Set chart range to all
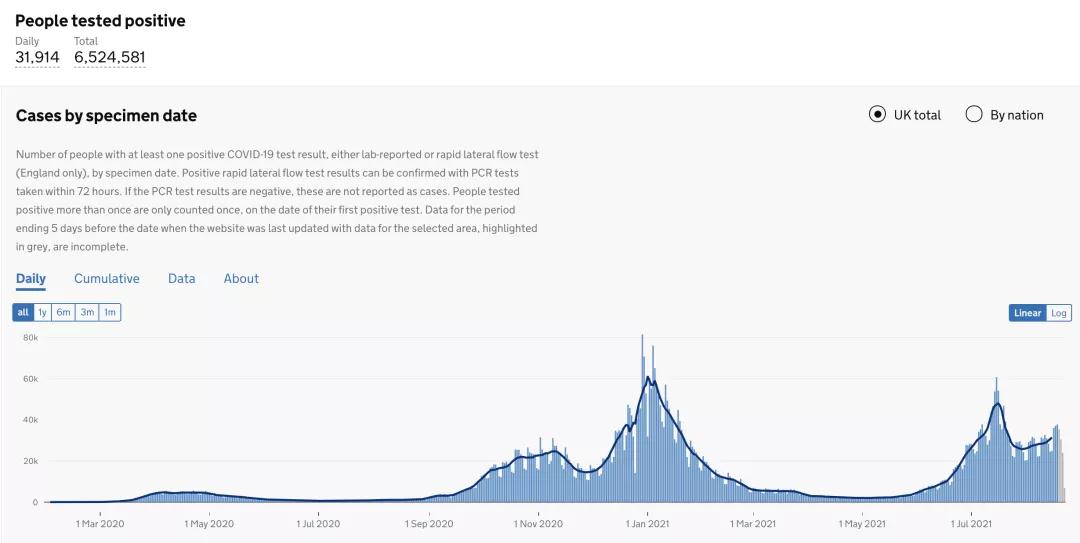The height and width of the screenshot is (543, 1080). pos(23,312)
